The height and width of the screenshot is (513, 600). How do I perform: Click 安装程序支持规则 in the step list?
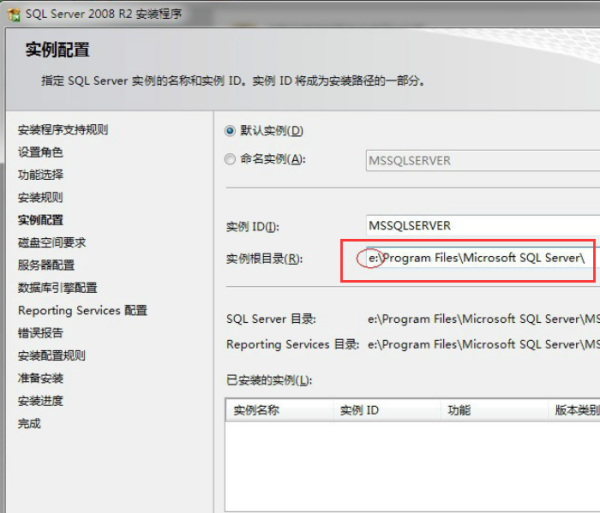[x=63, y=130]
